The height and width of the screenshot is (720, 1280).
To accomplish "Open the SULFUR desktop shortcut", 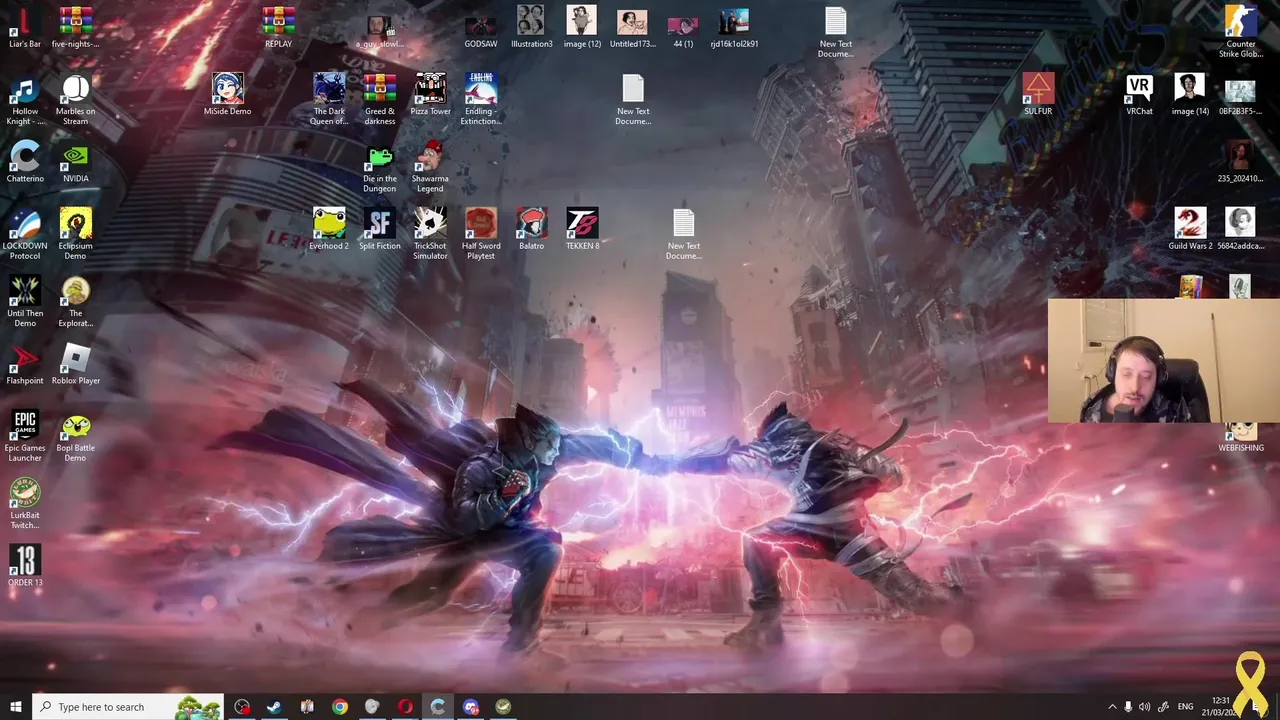I will (x=1038, y=94).
